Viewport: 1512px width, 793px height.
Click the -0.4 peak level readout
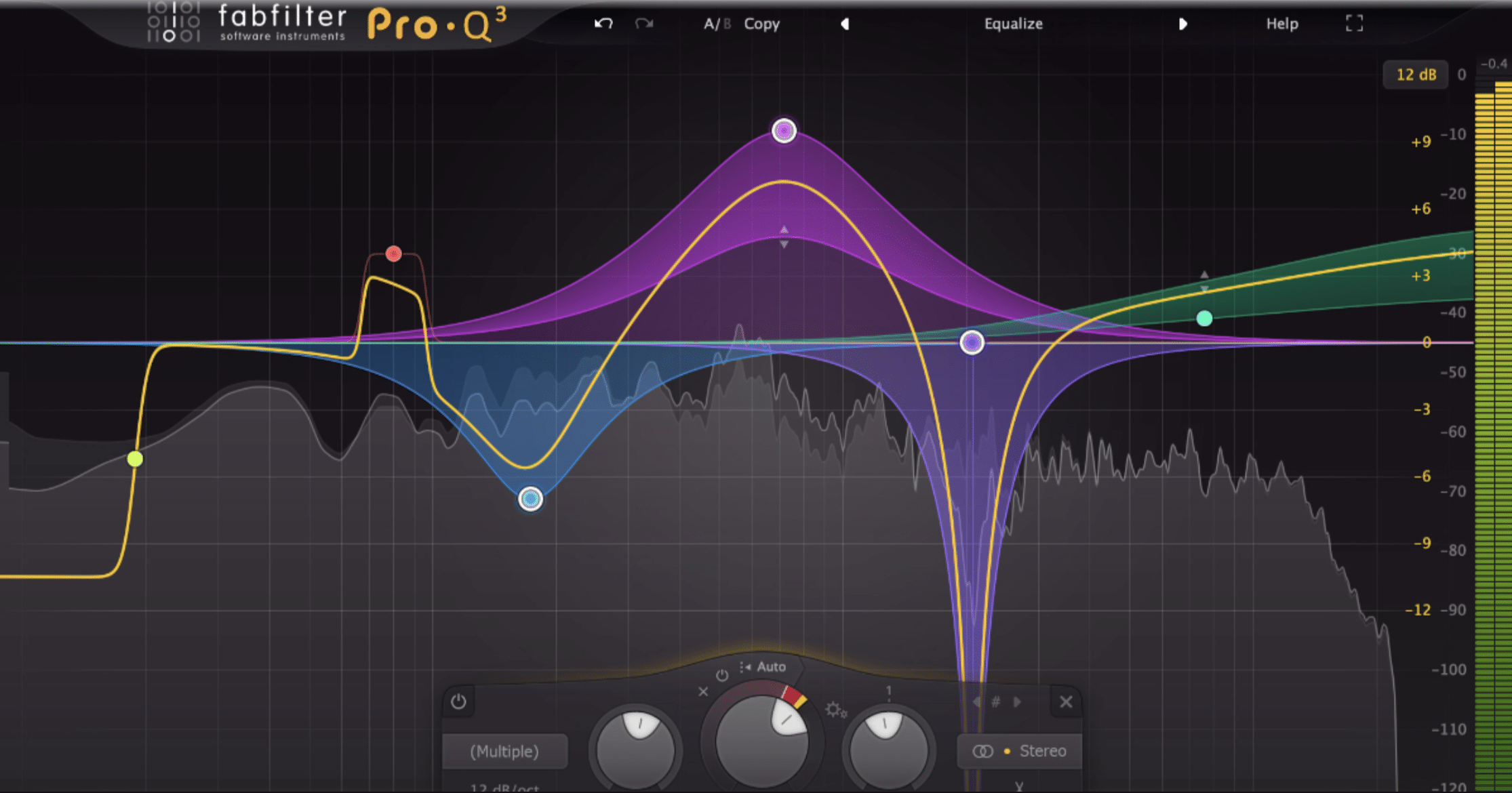(x=1494, y=64)
